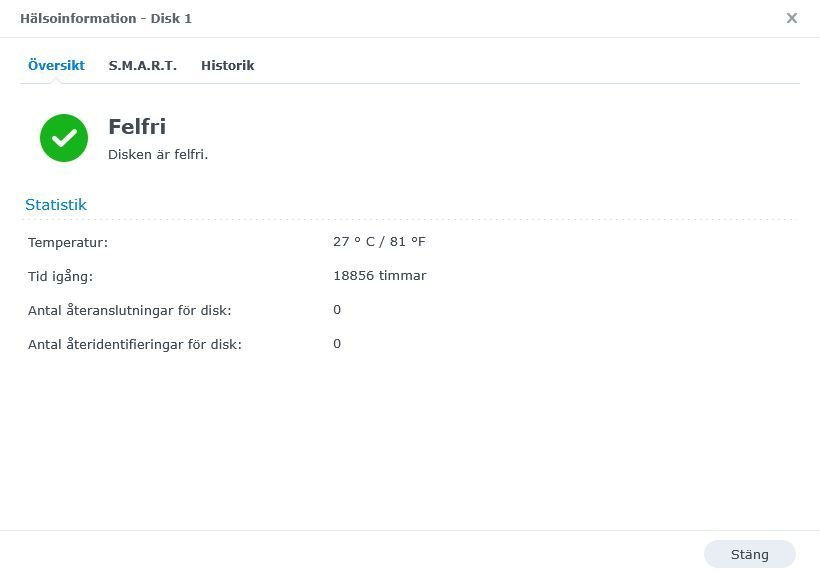The image size is (820, 573).
Task: Close the Hälsoinformation dialog with the X
Action: (791, 18)
